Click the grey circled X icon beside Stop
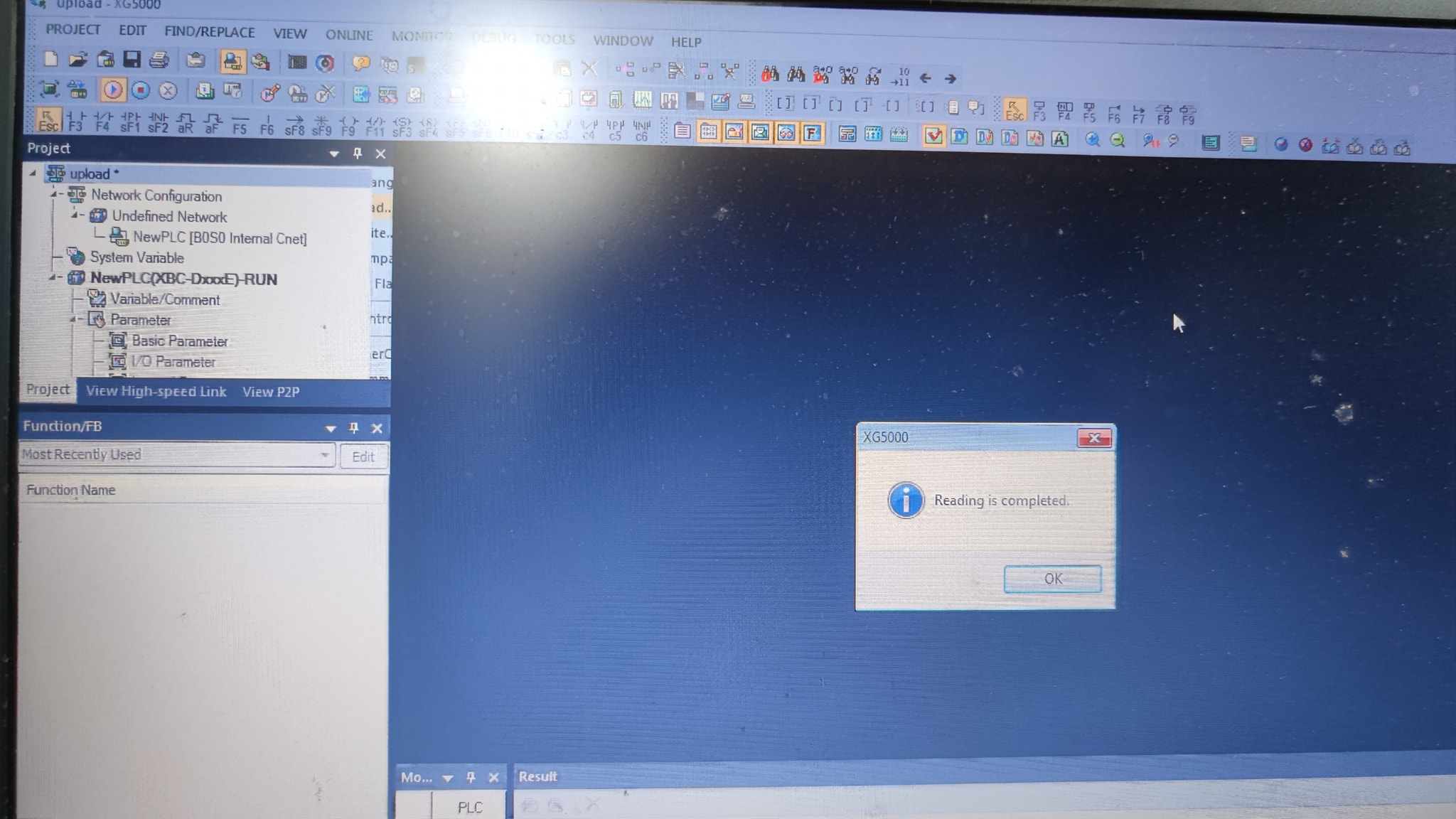1456x819 pixels. point(168,91)
